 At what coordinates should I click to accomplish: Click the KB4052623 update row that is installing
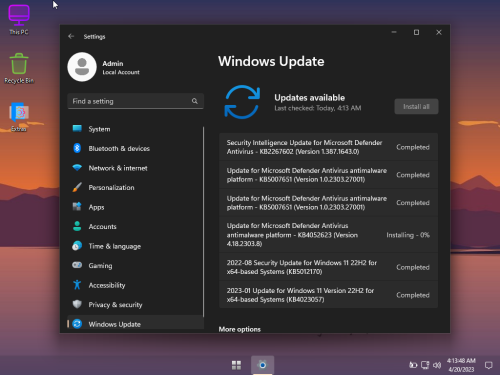tap(328, 235)
